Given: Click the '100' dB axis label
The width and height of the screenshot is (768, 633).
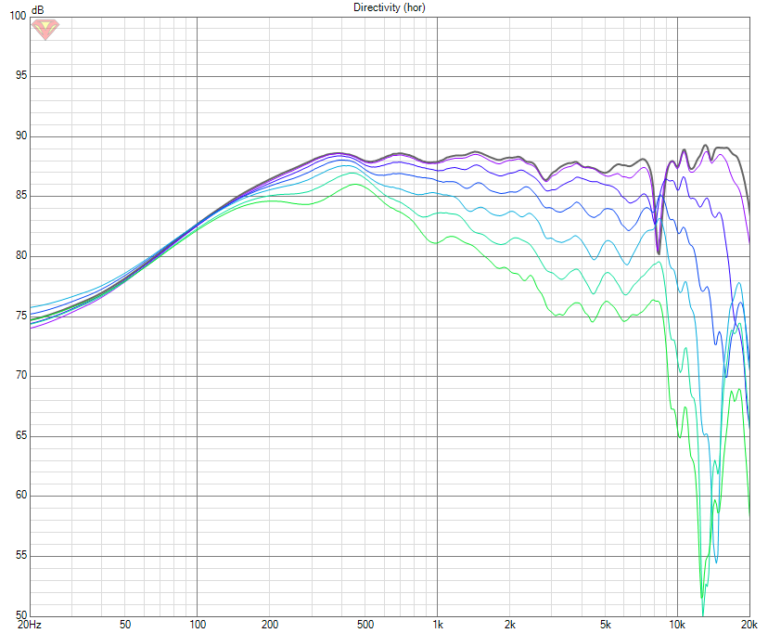Looking at the screenshot, I should (x=18, y=16).
